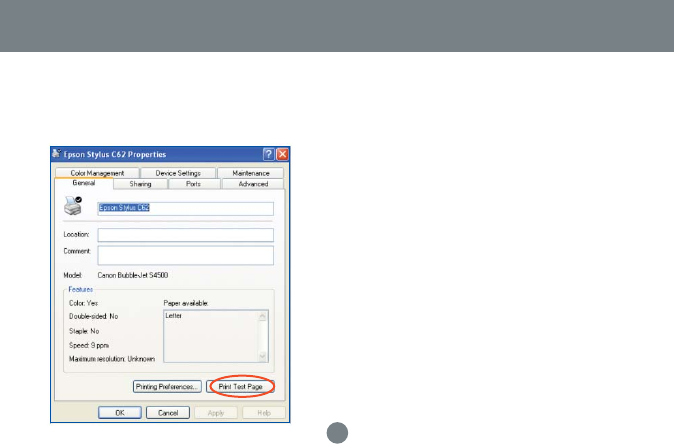
Task: Open the Maintenance tab
Action: pyautogui.click(x=251, y=173)
